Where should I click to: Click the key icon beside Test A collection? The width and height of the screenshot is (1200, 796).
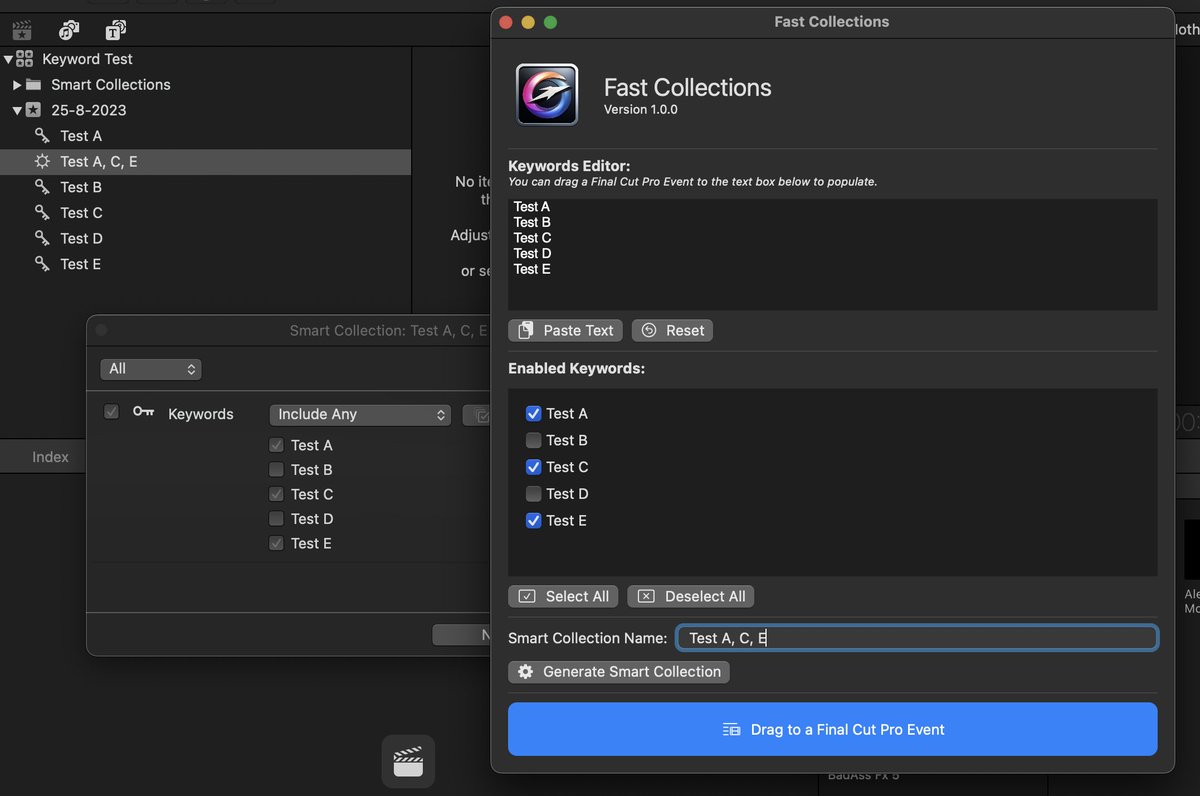pyautogui.click(x=42, y=136)
